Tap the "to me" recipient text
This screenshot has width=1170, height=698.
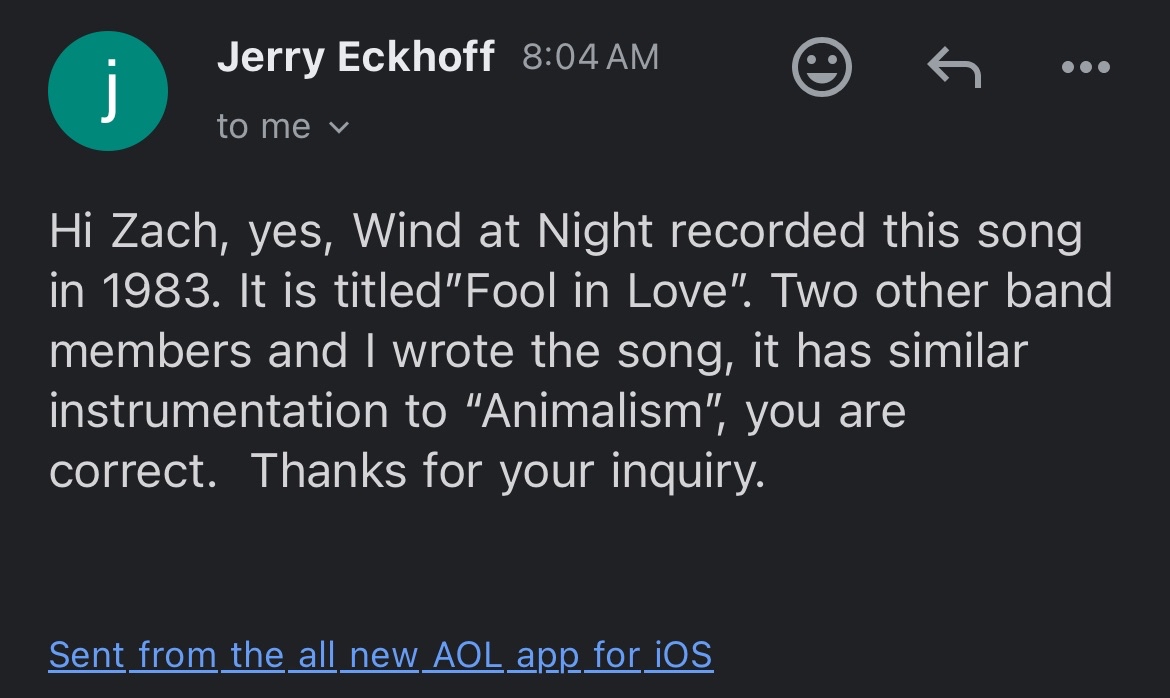(x=263, y=126)
